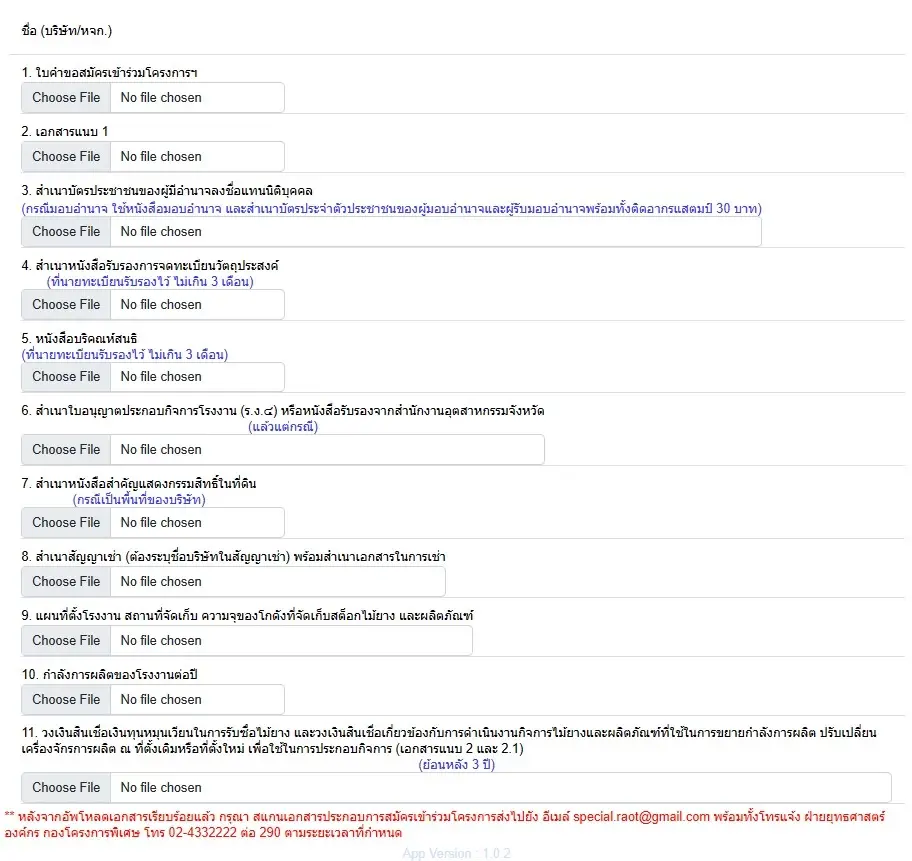Click the phone number 02-4332222 in red notice
912x861 pixels.
[203, 832]
